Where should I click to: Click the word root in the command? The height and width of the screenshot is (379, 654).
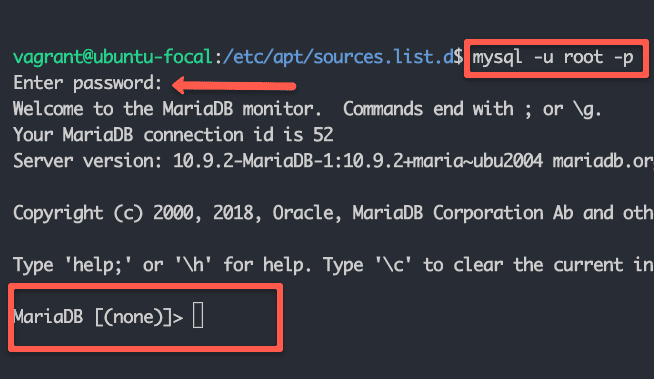tap(583, 57)
